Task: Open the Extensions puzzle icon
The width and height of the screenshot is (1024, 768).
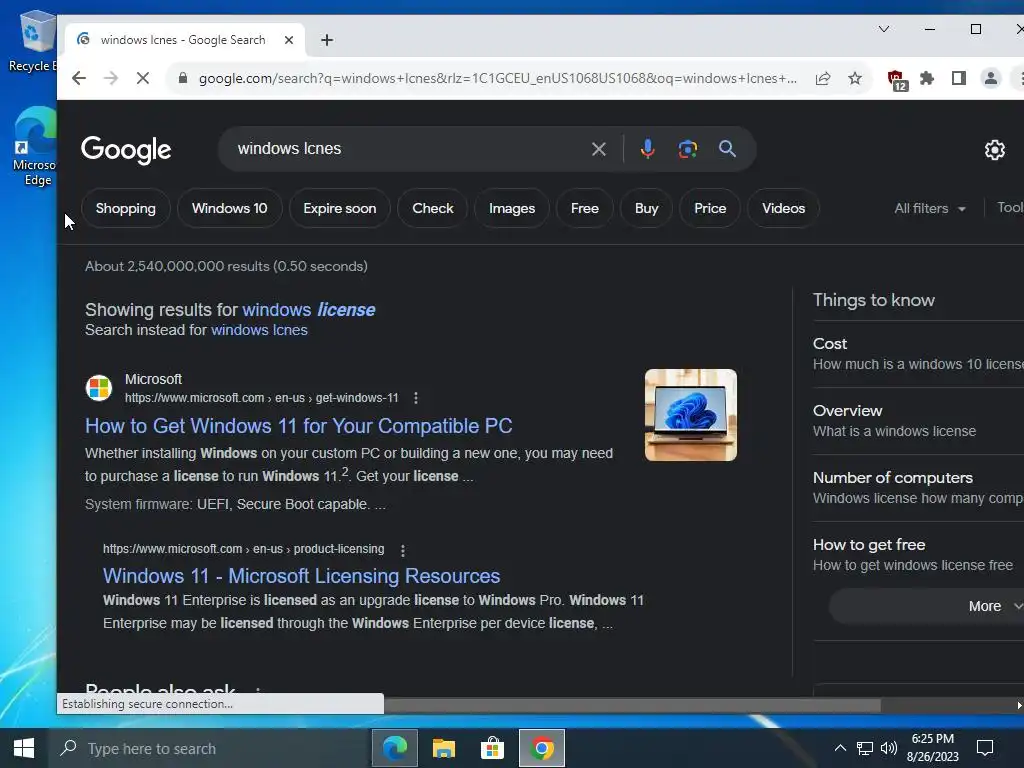Action: [927, 78]
